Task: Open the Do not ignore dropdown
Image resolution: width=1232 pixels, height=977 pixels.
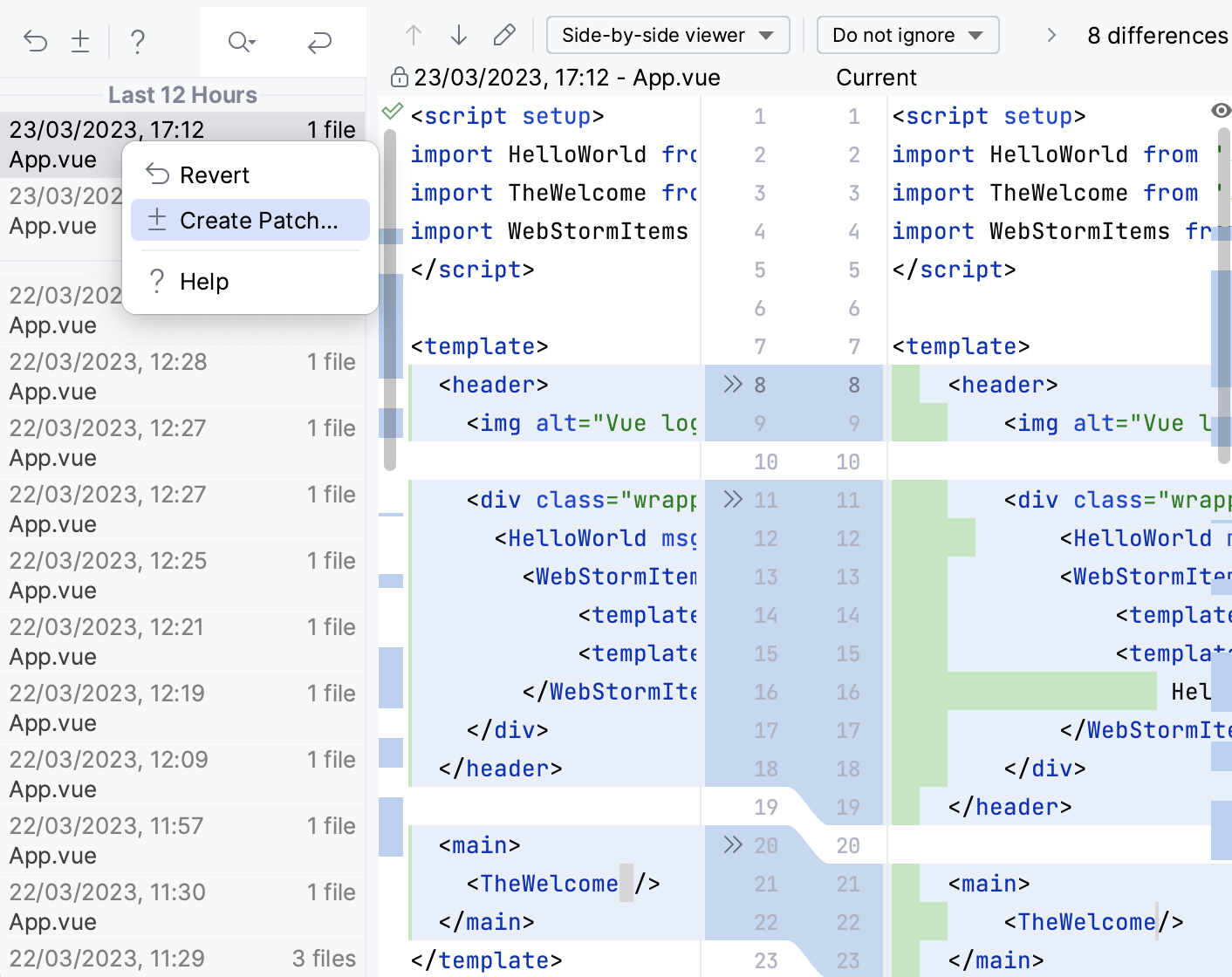Action: coord(907,35)
